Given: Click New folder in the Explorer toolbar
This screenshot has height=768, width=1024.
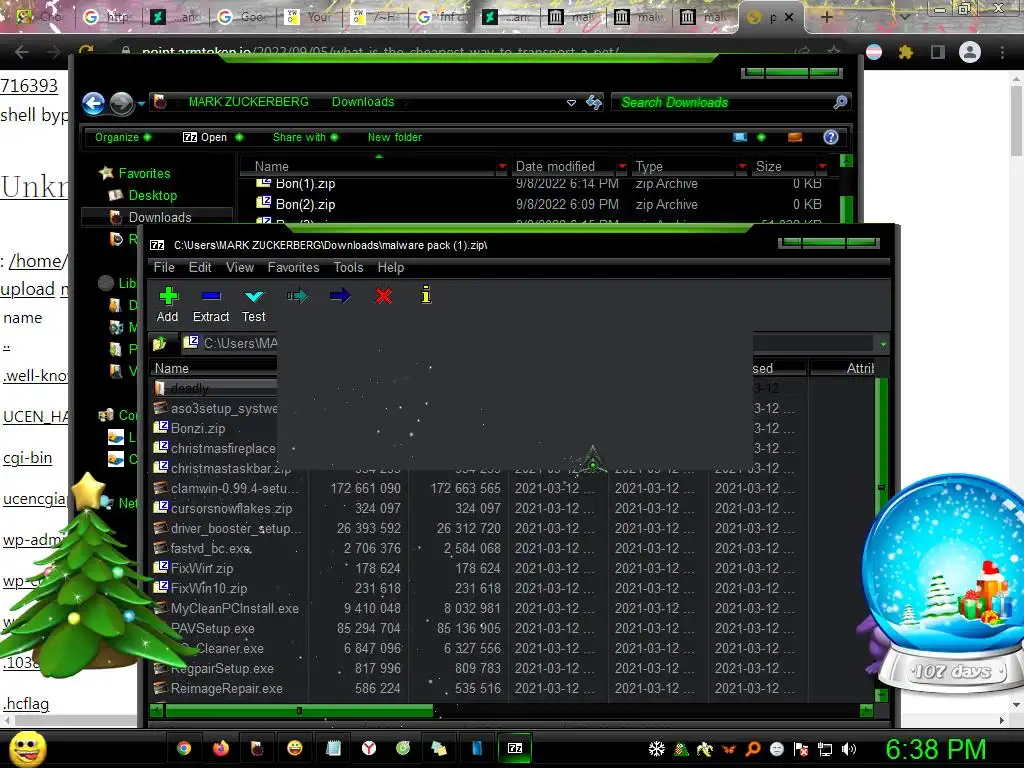Looking at the screenshot, I should [394, 137].
